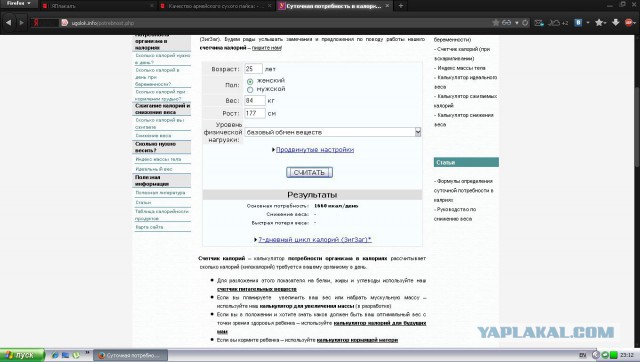The width and height of the screenshot is (640, 362).
Task: Select the мужской radio button
Action: pos(250,89)
